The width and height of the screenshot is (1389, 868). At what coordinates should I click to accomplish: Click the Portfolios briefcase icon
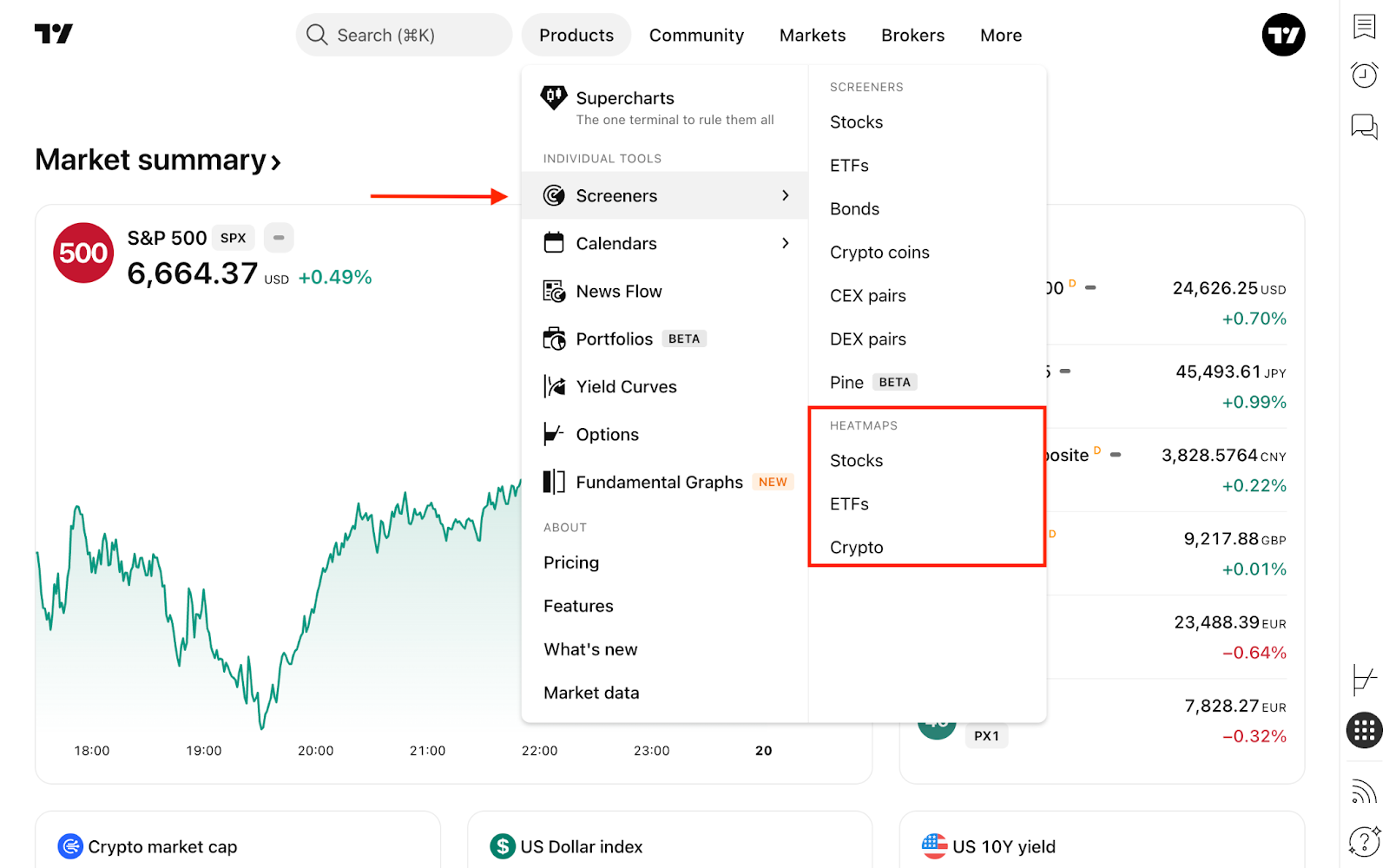[554, 339]
